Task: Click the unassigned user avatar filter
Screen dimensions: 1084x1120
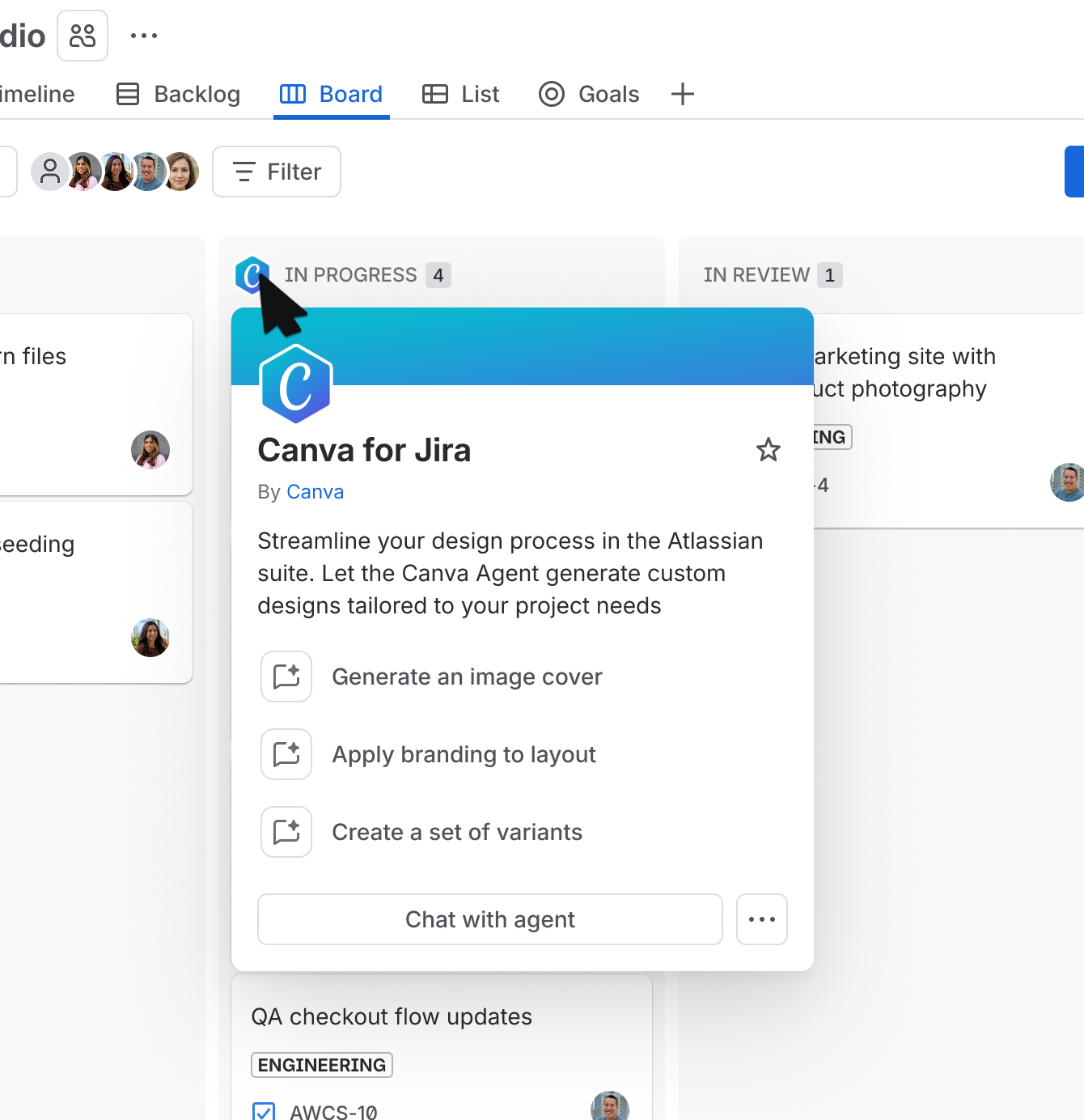Action: point(49,172)
